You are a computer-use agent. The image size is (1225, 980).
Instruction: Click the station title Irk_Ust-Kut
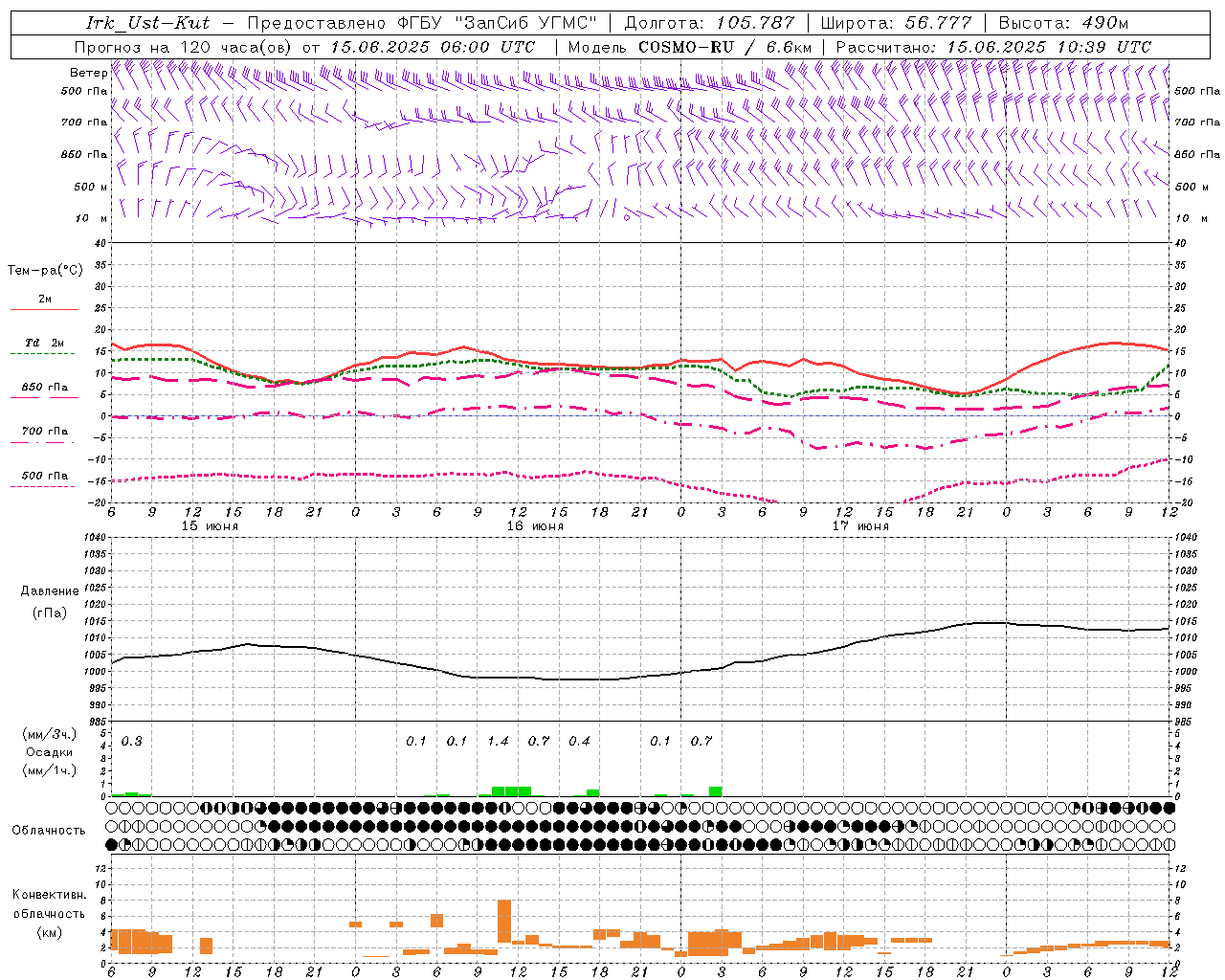(148, 23)
